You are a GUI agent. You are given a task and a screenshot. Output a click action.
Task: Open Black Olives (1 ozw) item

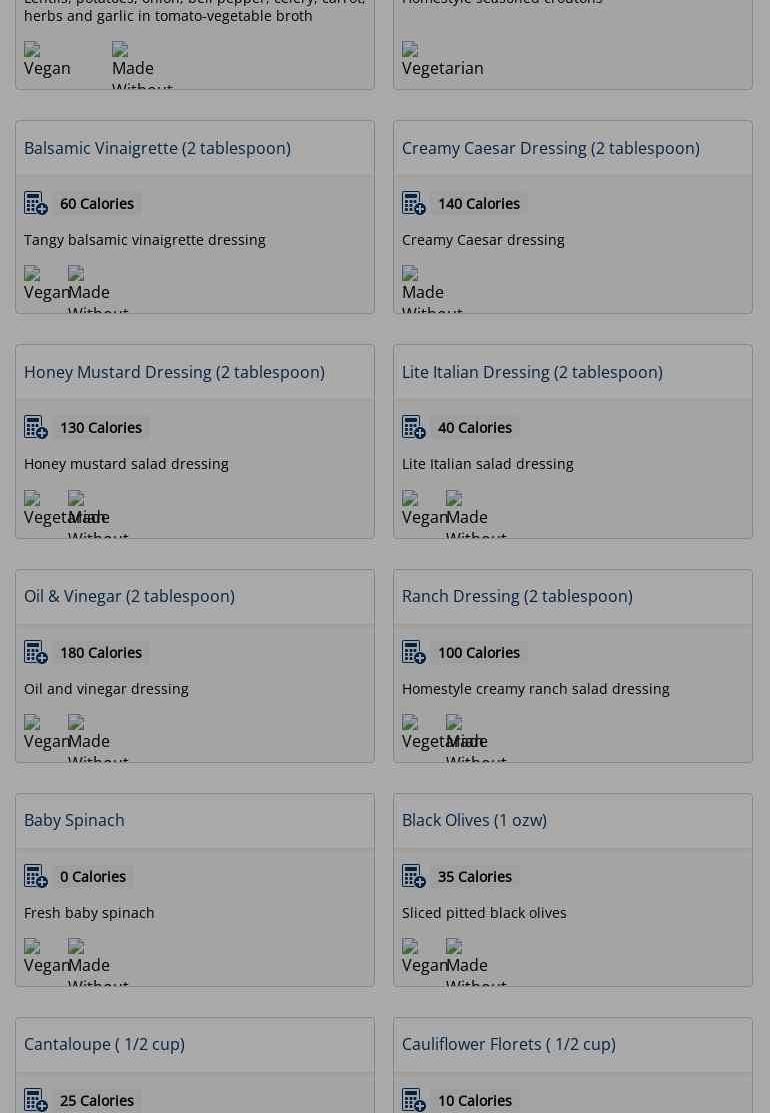click(474, 820)
